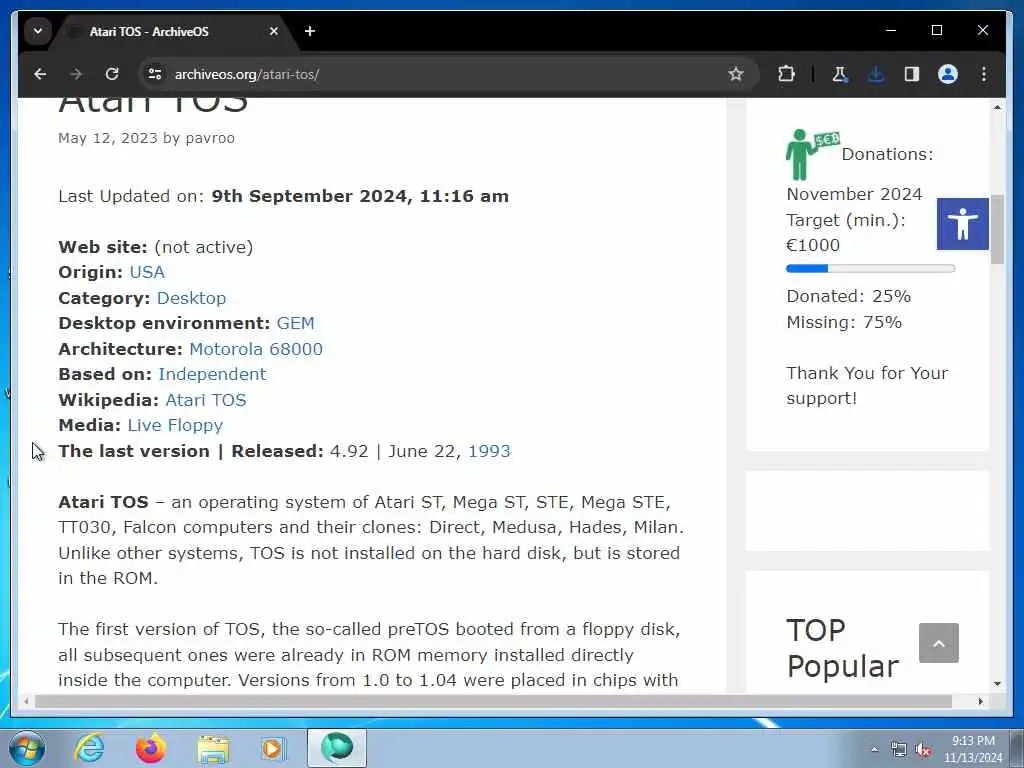Reload the Atari TOS page
The height and width of the screenshot is (768, 1024).
coord(112,74)
